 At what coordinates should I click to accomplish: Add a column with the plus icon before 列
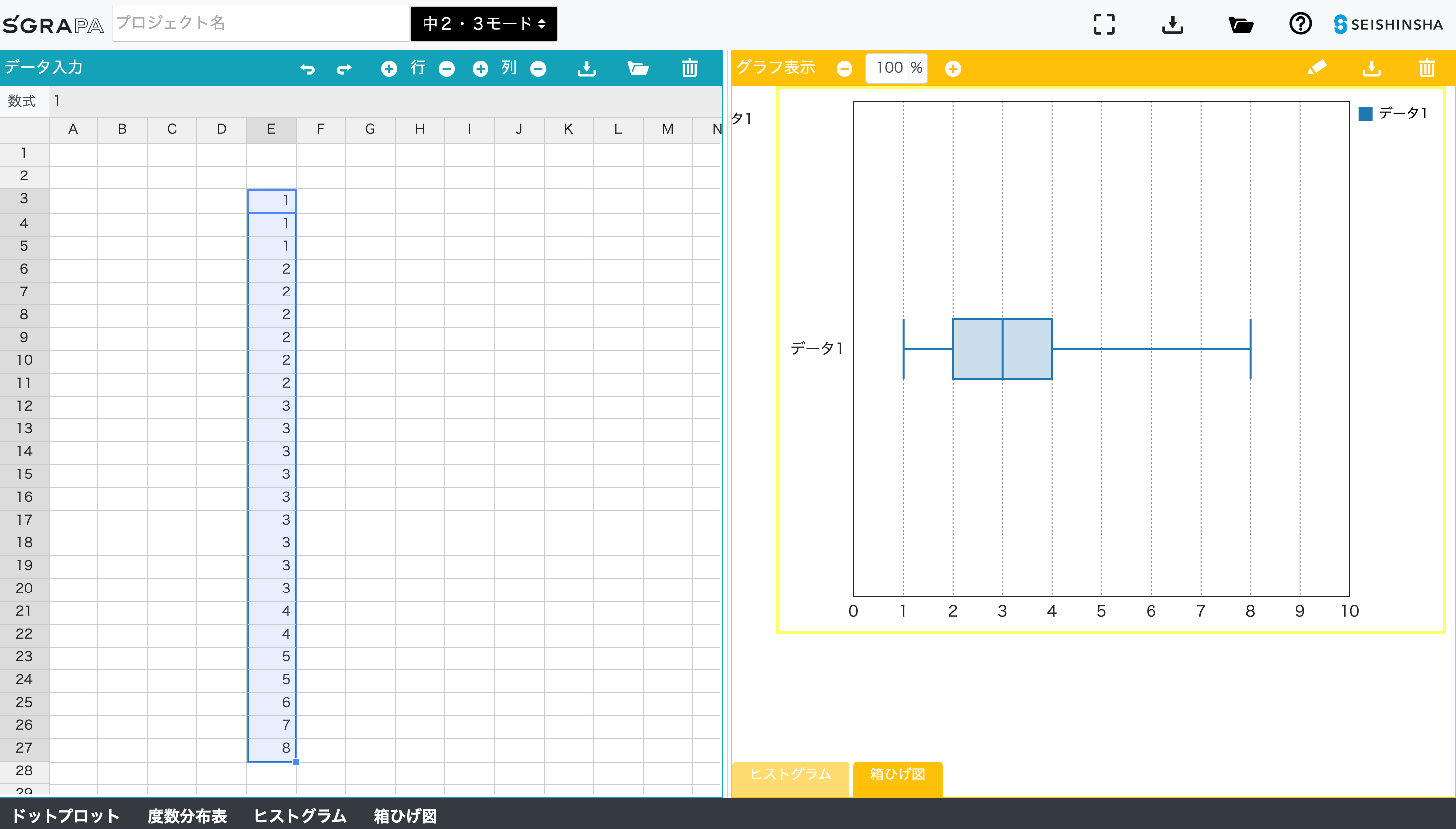click(481, 69)
